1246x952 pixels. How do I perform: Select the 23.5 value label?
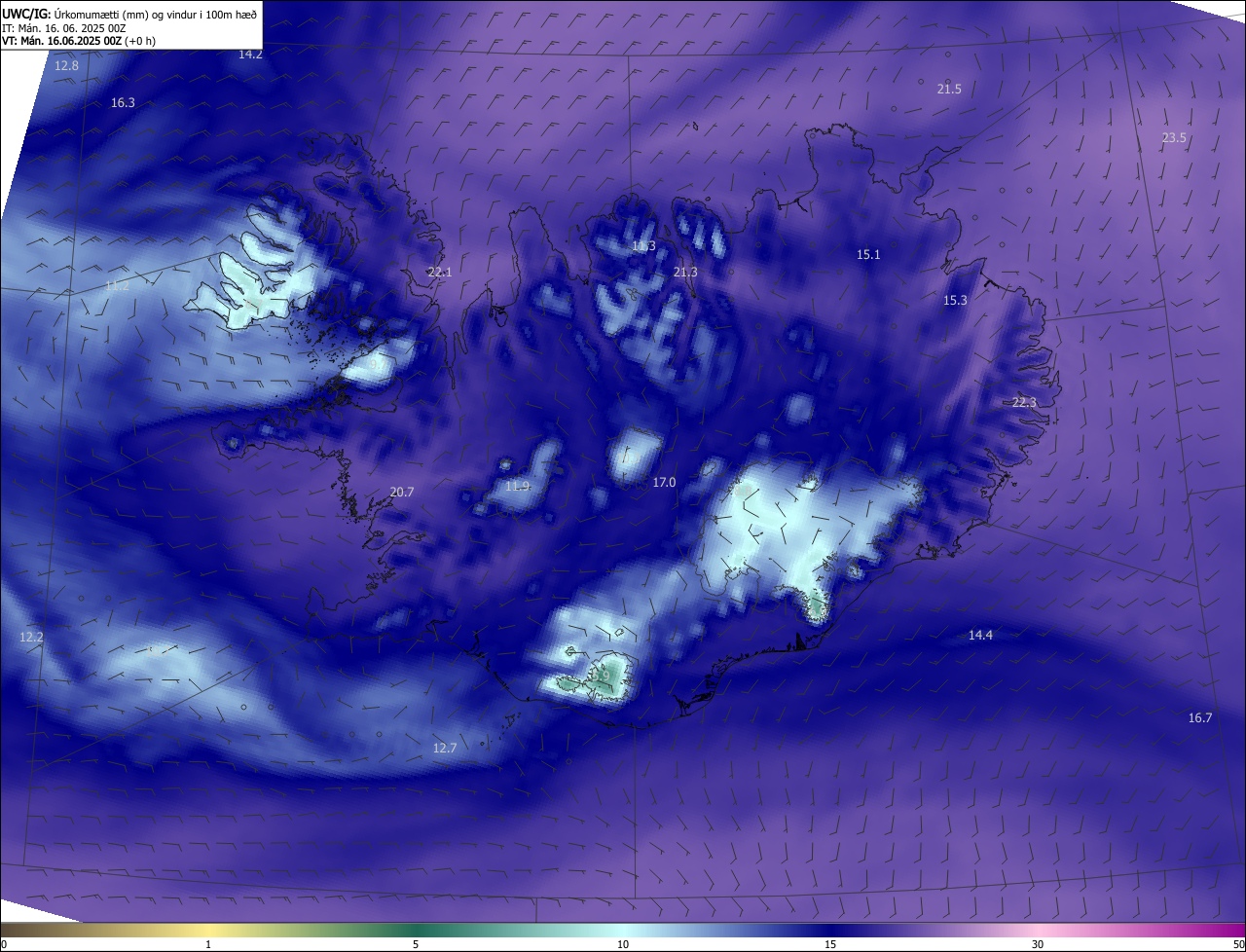[1174, 137]
